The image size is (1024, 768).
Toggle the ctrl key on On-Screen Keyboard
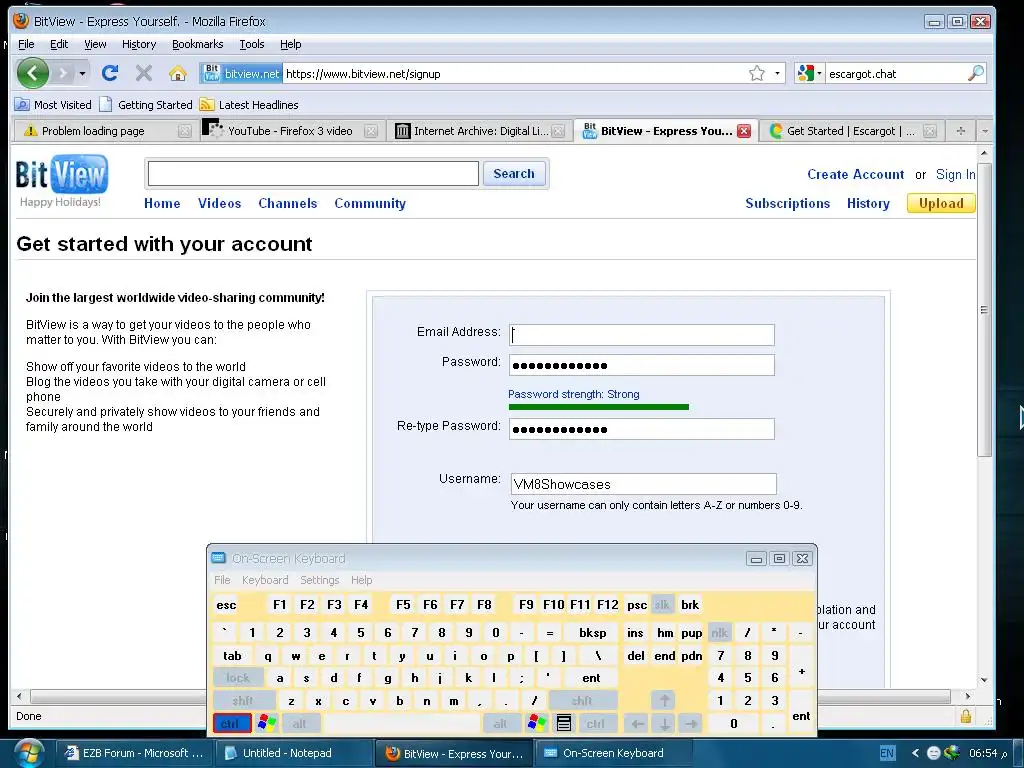[232, 724]
